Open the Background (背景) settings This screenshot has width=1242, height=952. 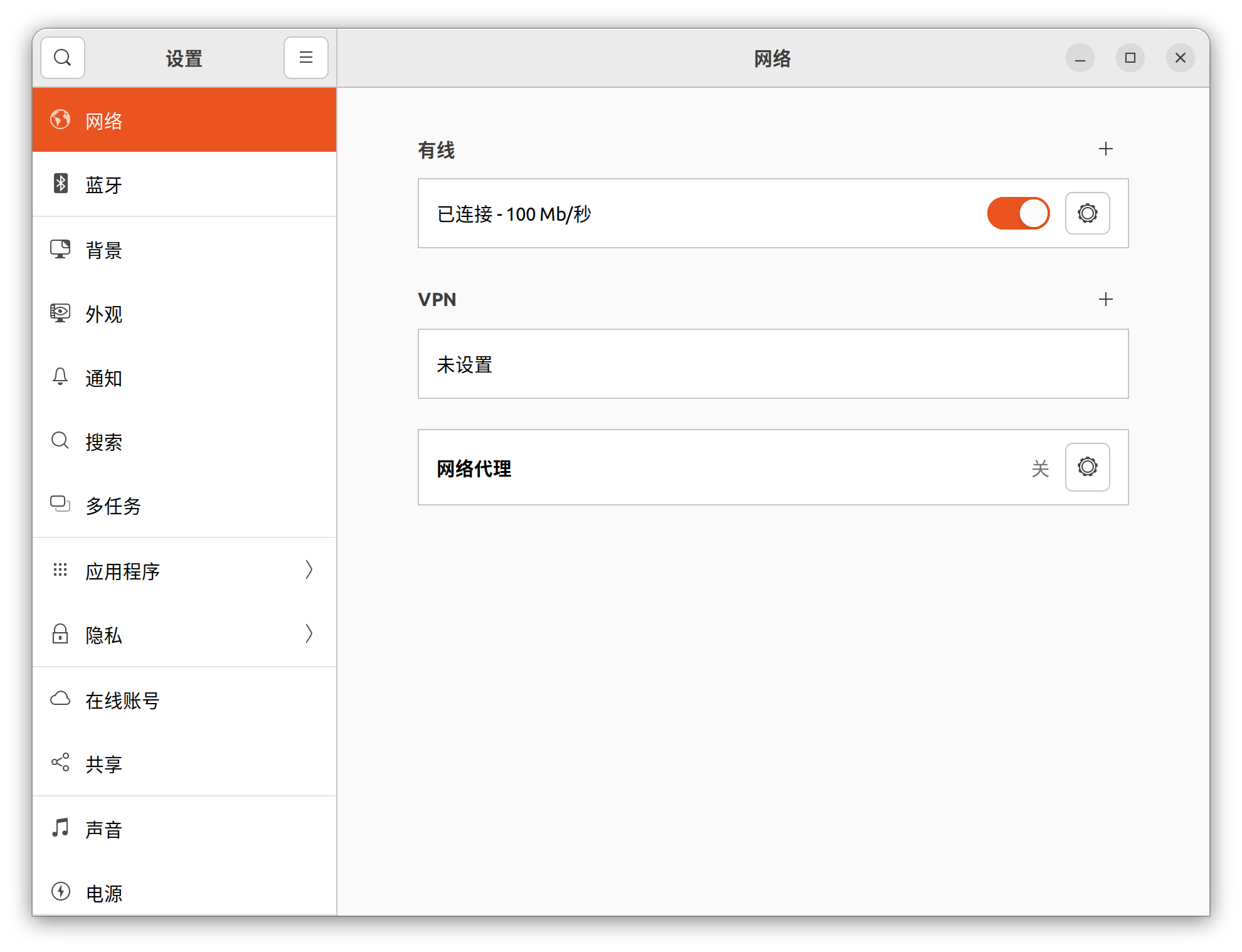click(104, 250)
